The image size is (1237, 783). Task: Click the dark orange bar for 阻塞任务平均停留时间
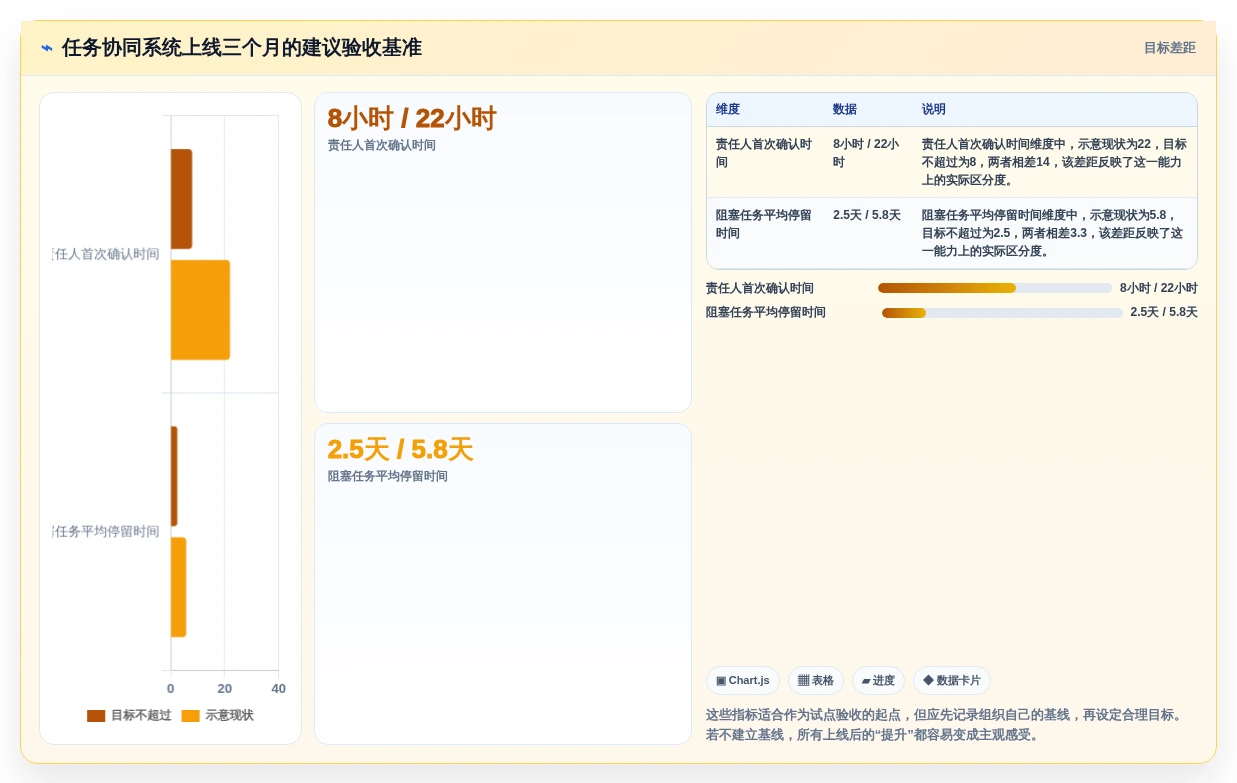(174, 476)
